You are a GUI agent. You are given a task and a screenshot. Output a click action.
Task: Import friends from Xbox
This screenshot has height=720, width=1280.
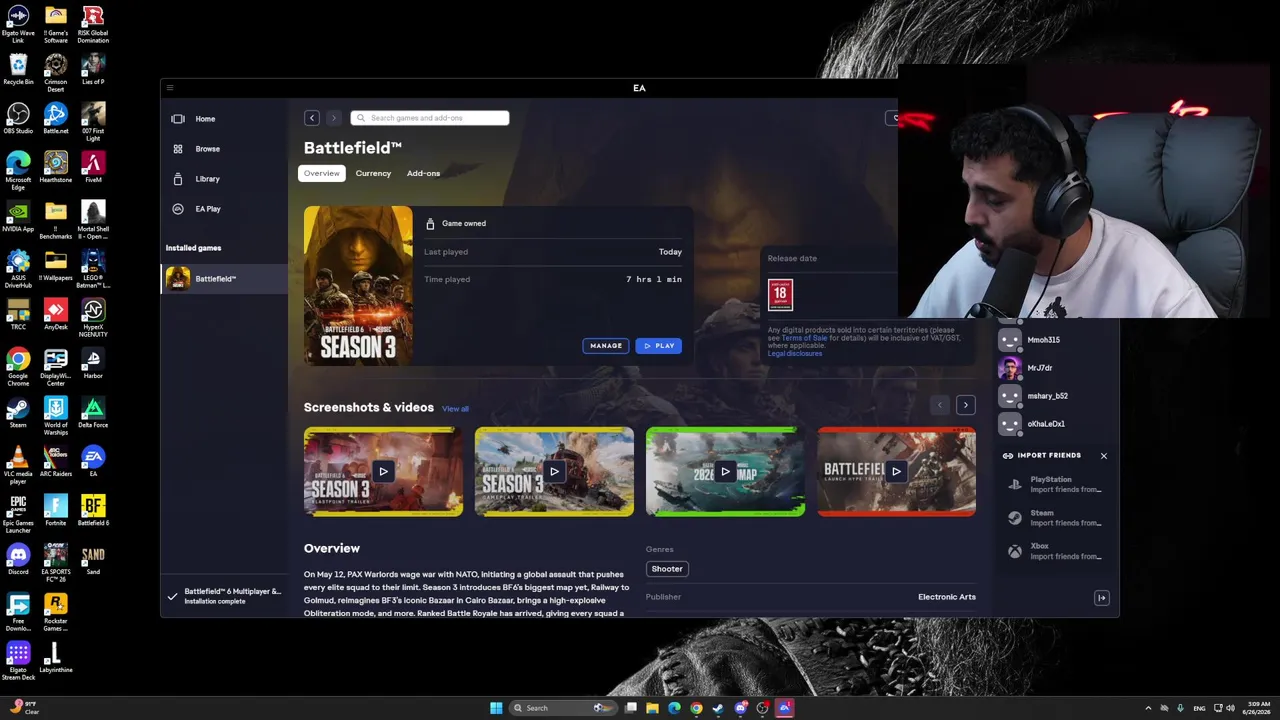tap(1055, 551)
